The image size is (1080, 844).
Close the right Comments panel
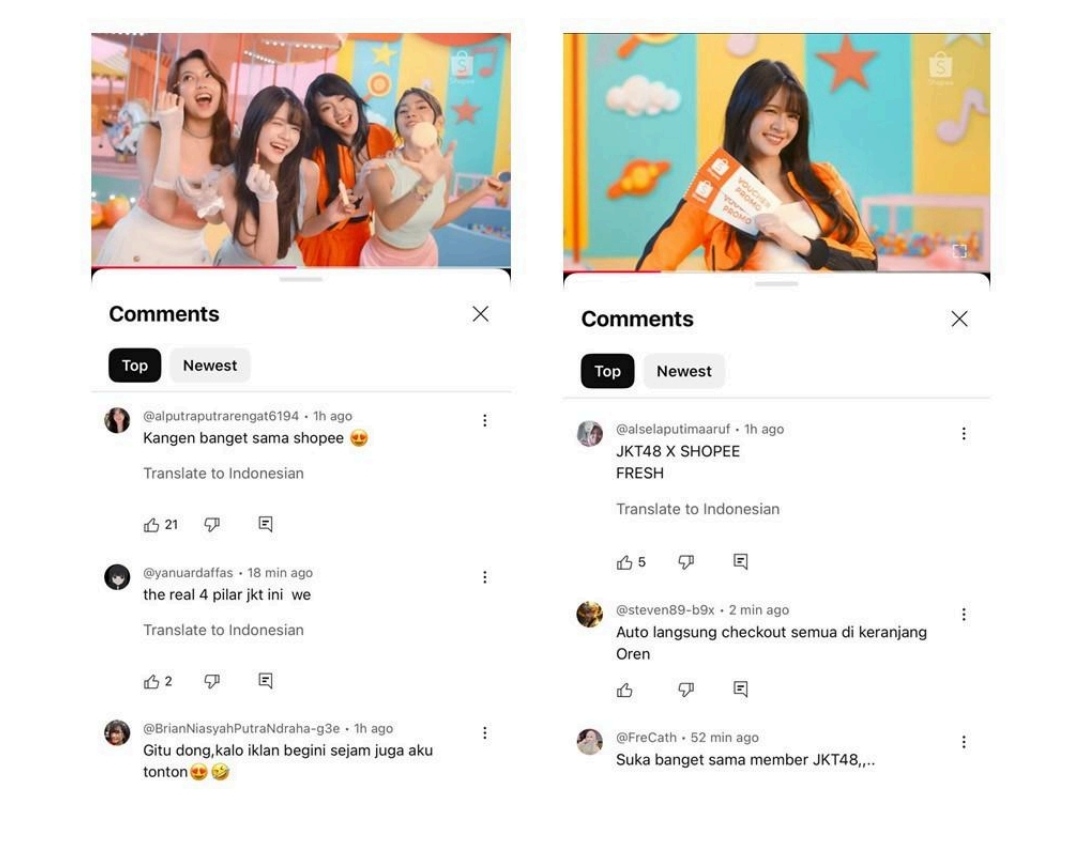coord(959,319)
